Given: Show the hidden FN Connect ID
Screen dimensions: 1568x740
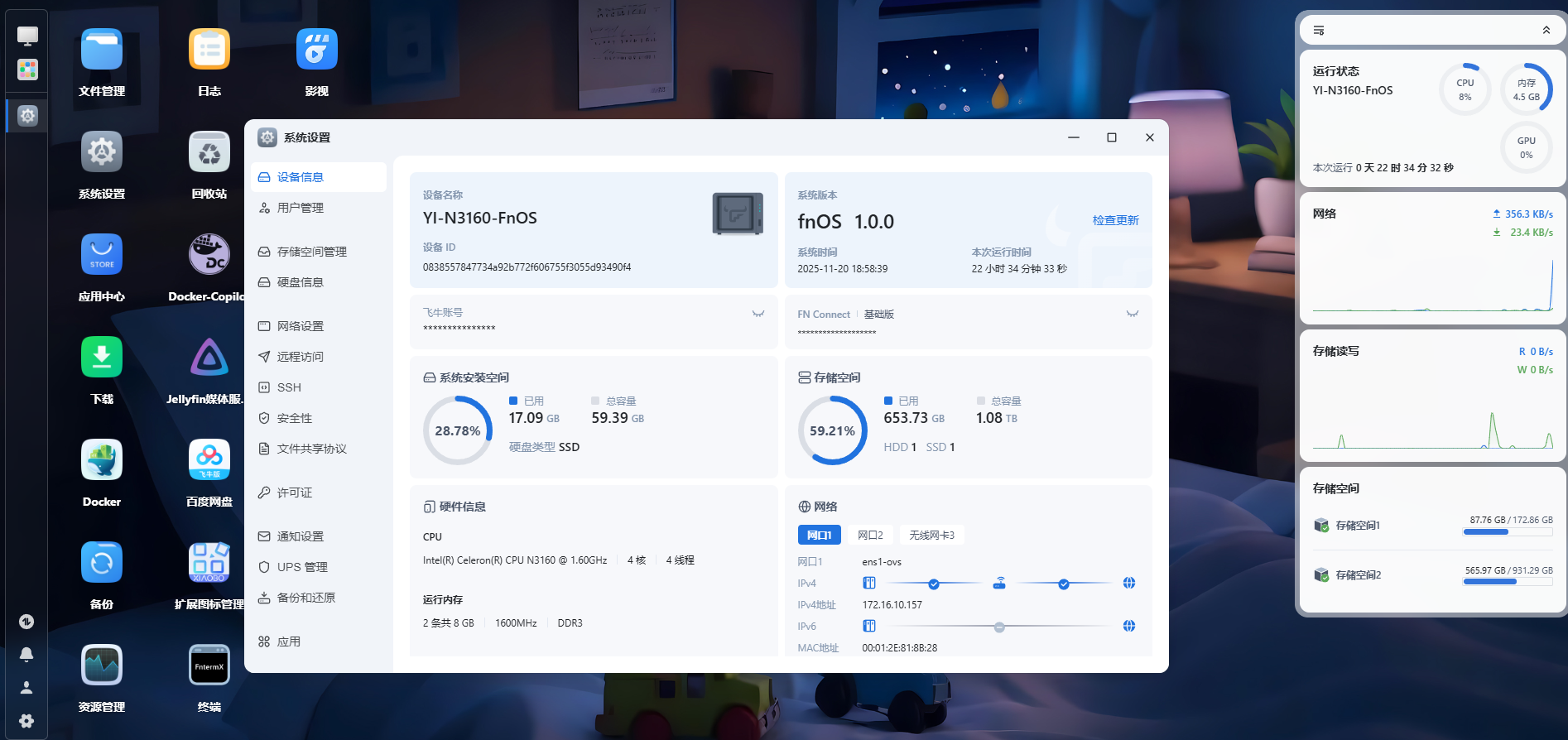Looking at the screenshot, I should point(1132,314).
